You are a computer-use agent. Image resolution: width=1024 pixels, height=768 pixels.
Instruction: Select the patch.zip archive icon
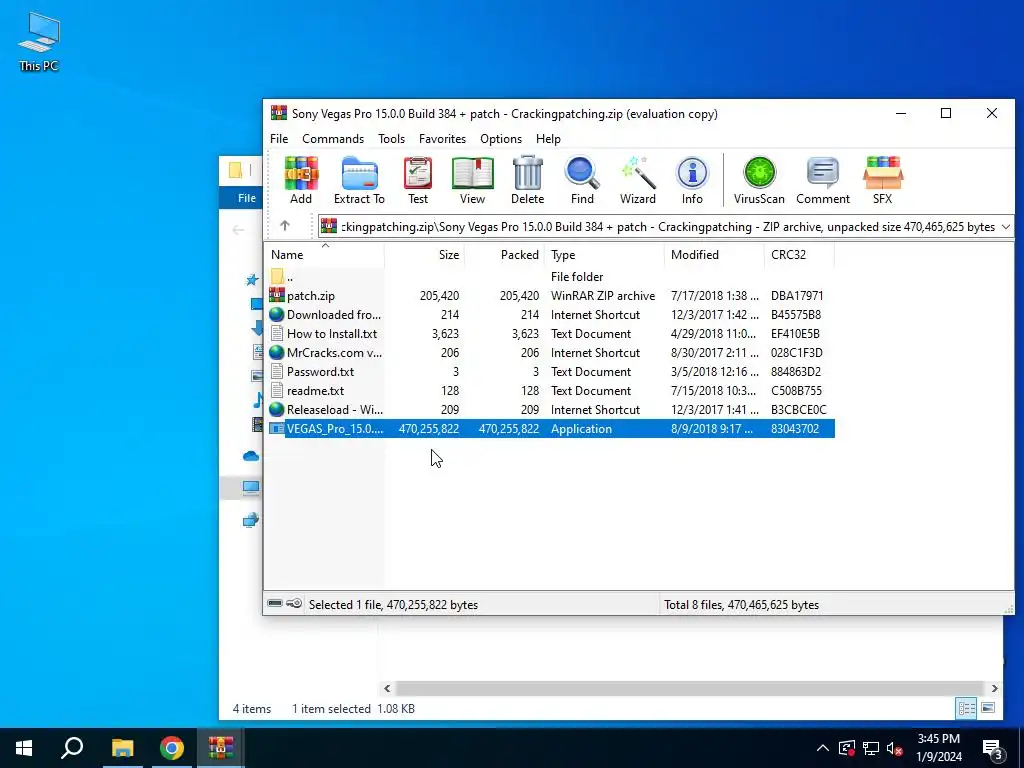click(x=277, y=295)
